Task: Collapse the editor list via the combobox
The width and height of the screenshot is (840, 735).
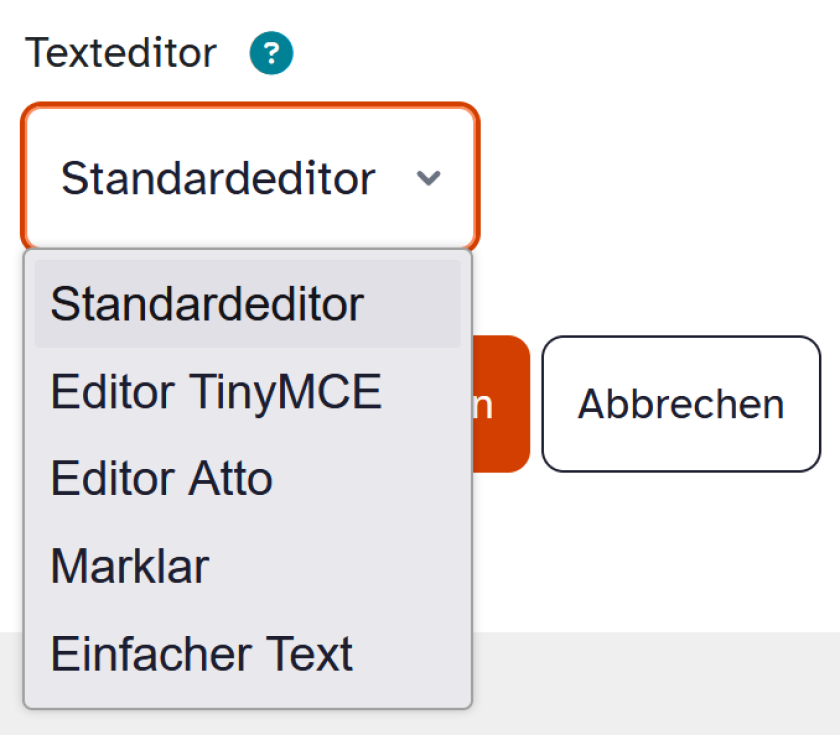Action: [x=250, y=178]
